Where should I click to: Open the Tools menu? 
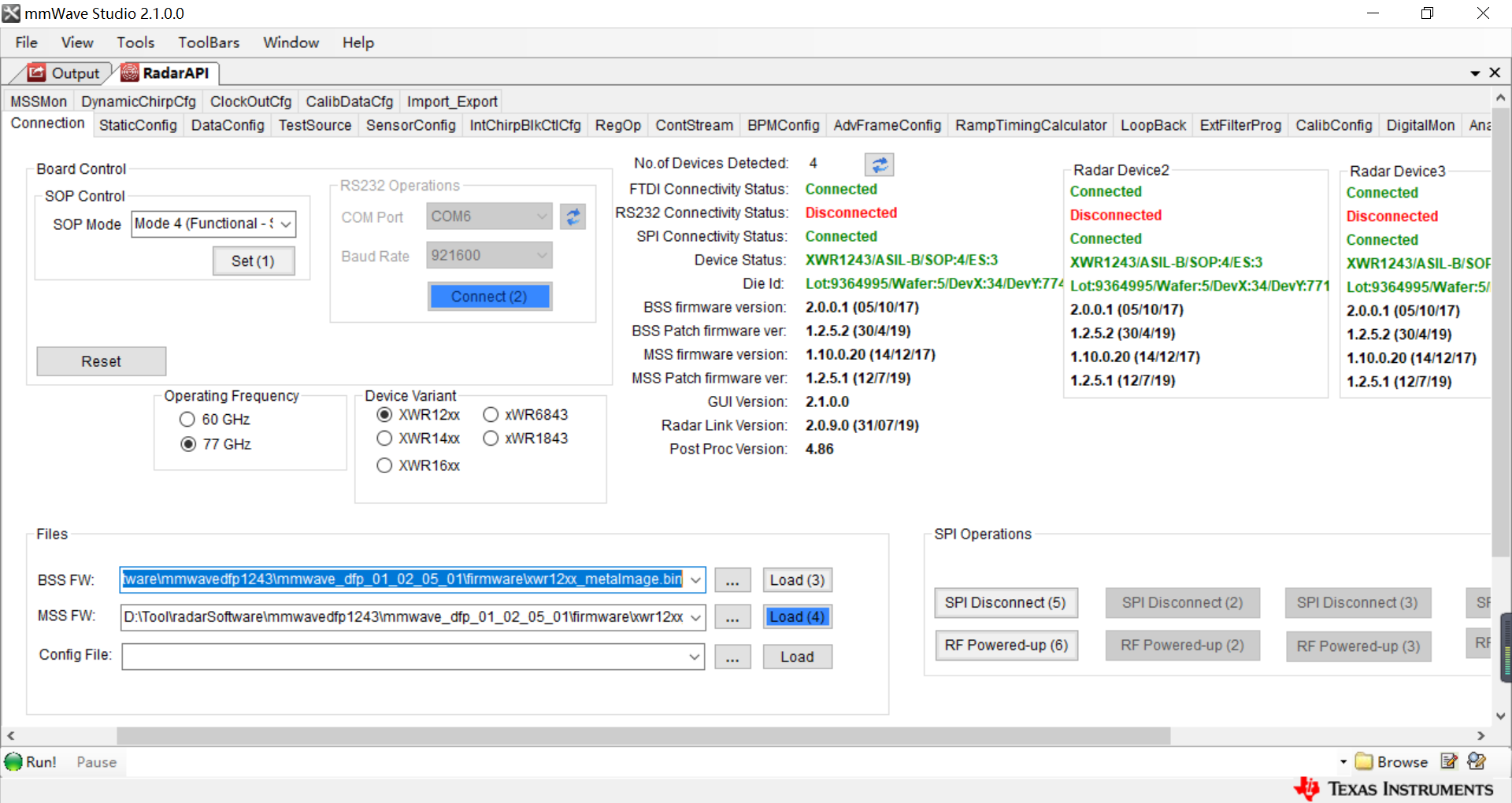pyautogui.click(x=135, y=43)
